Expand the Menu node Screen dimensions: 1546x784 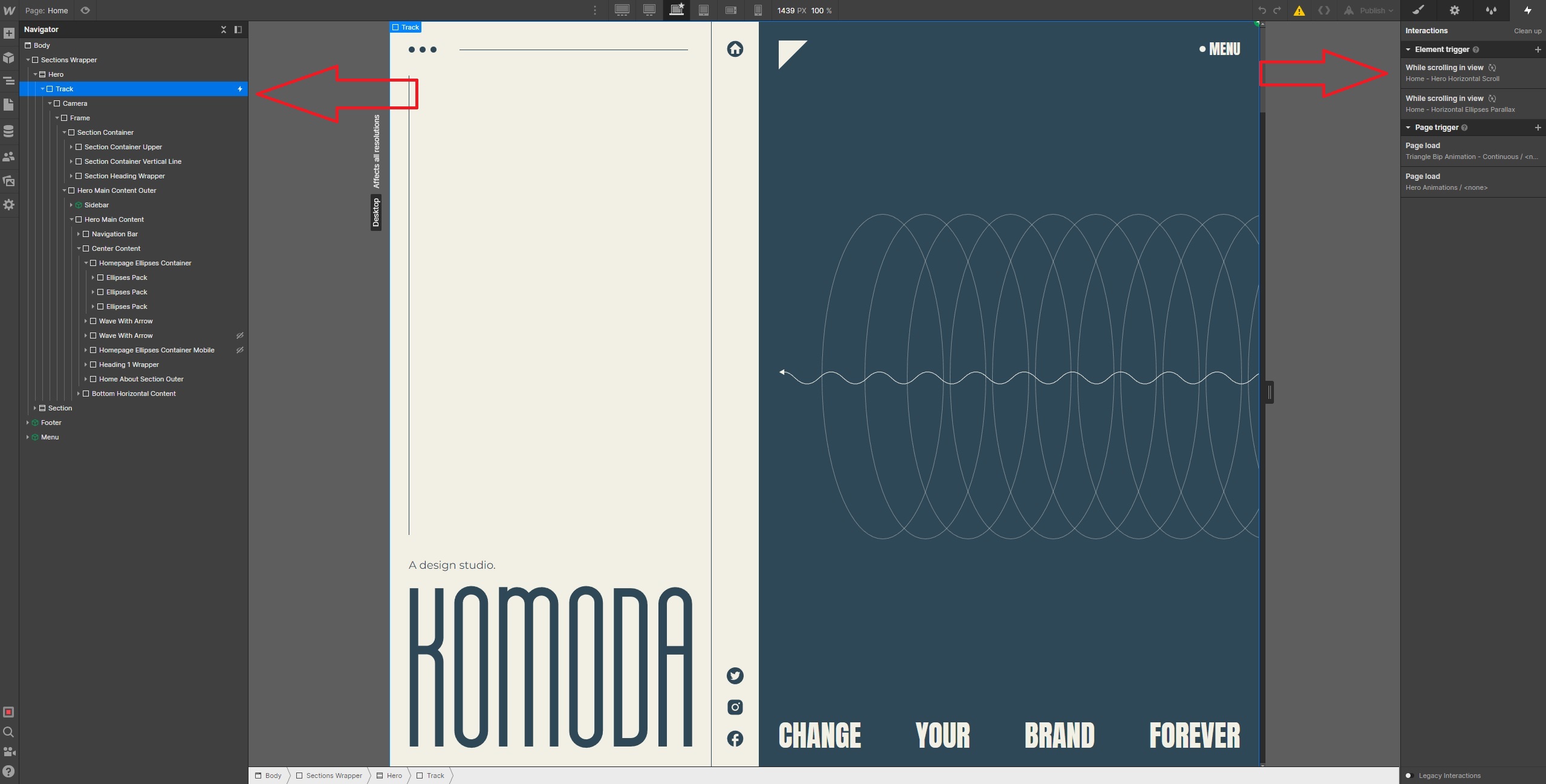coord(27,437)
